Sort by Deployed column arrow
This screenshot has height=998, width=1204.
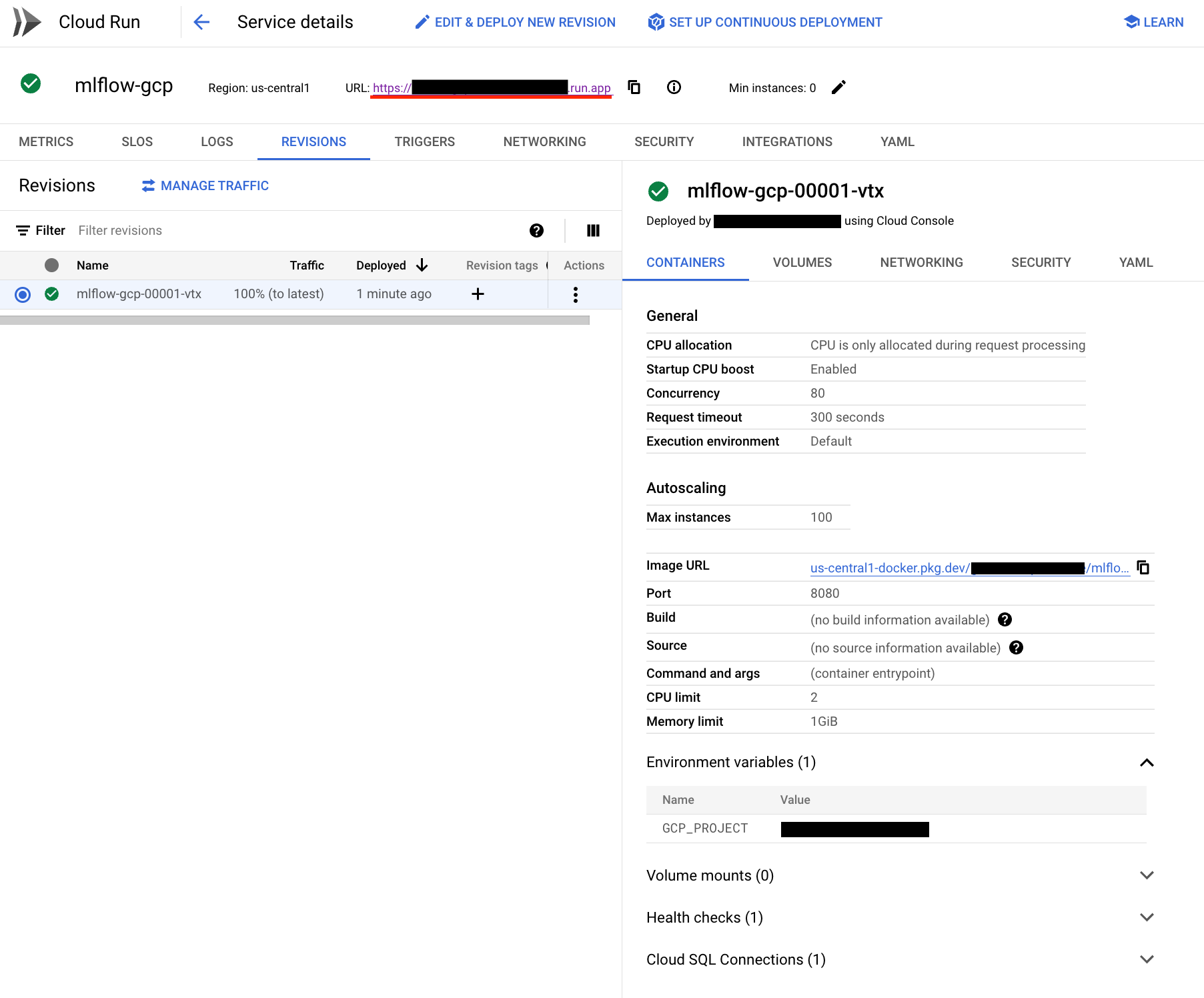(422, 265)
